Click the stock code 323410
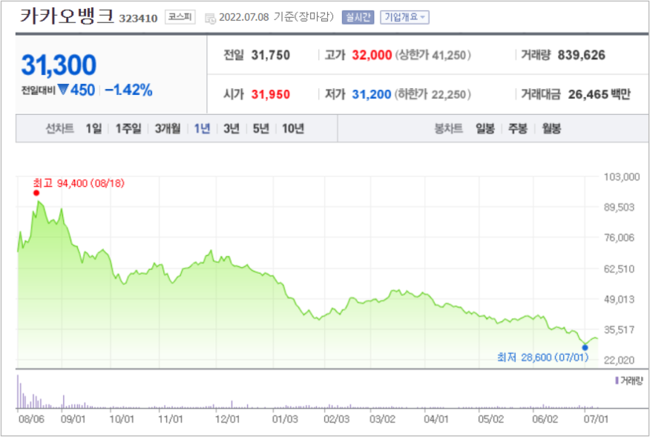The width and height of the screenshot is (650, 437). pyautogui.click(x=138, y=18)
